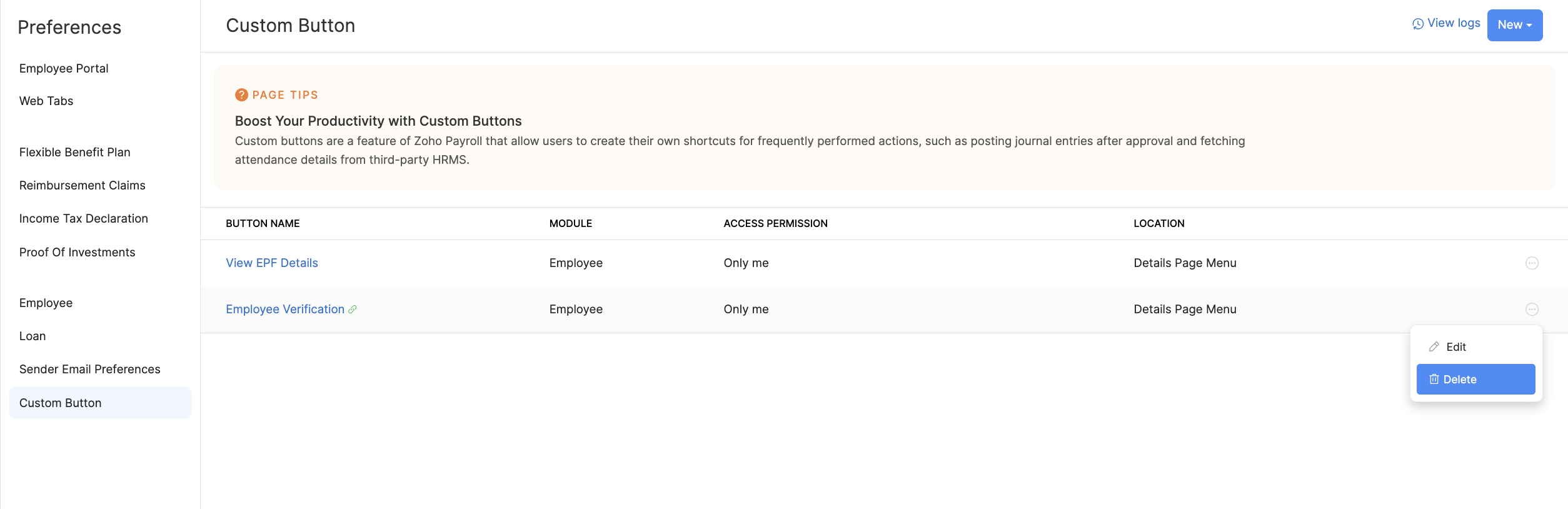This screenshot has width=1568, height=509.
Task: Click the pencil icon in the context menu
Action: pos(1434,347)
